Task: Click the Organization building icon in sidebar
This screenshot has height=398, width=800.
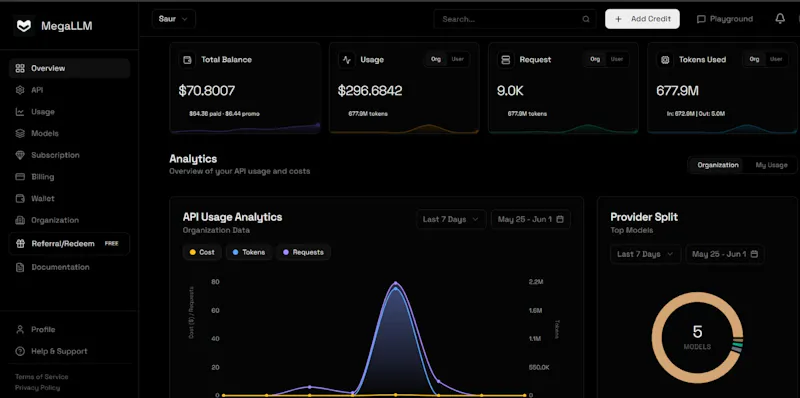Action: click(x=20, y=220)
